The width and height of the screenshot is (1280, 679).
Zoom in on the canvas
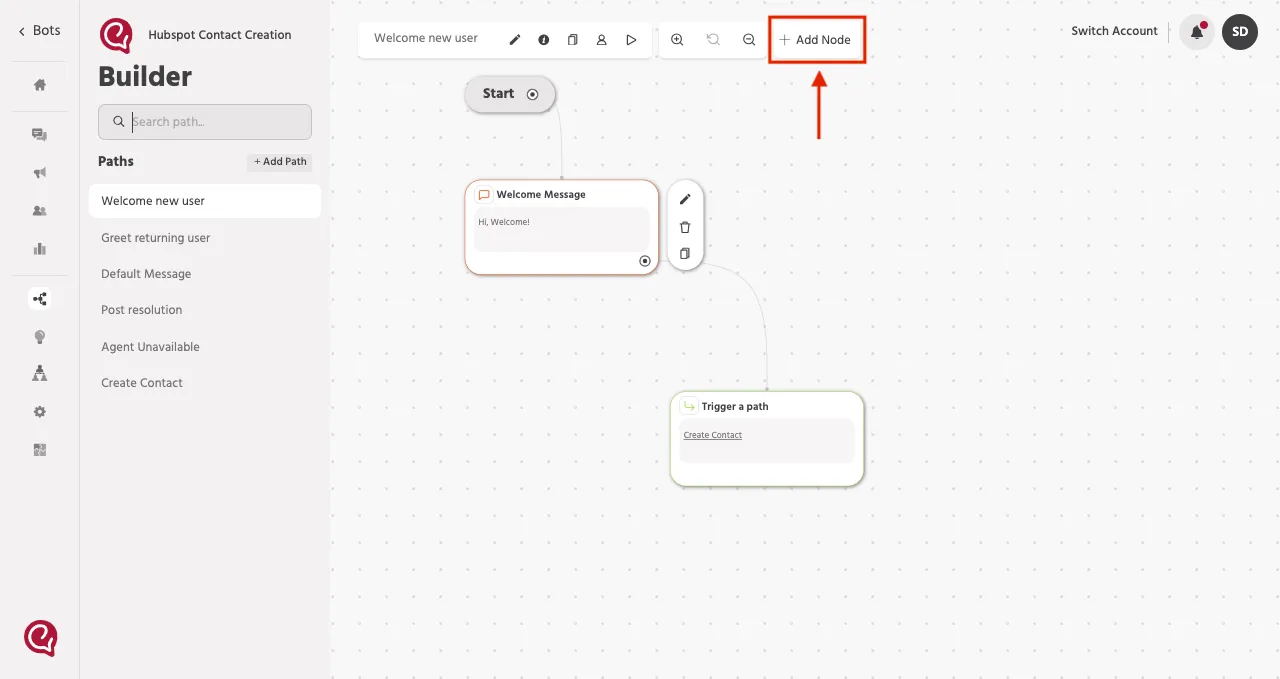tap(677, 40)
